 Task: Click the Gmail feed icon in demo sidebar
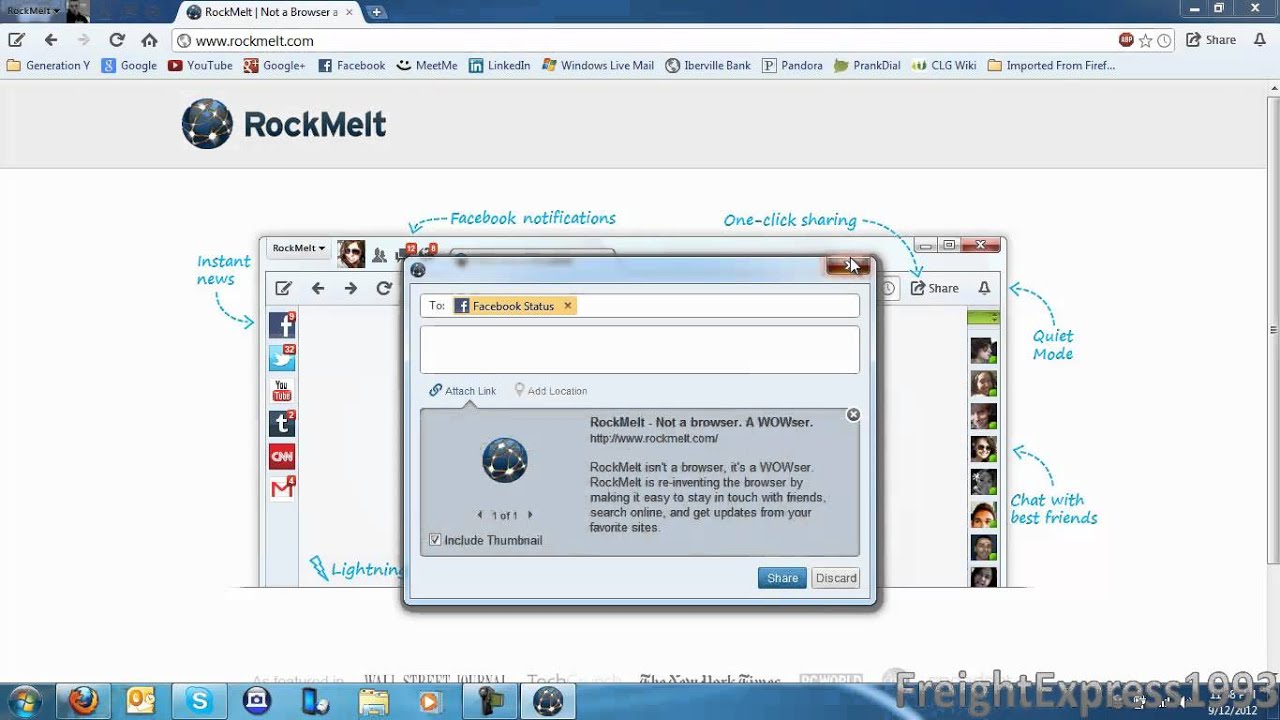282,489
